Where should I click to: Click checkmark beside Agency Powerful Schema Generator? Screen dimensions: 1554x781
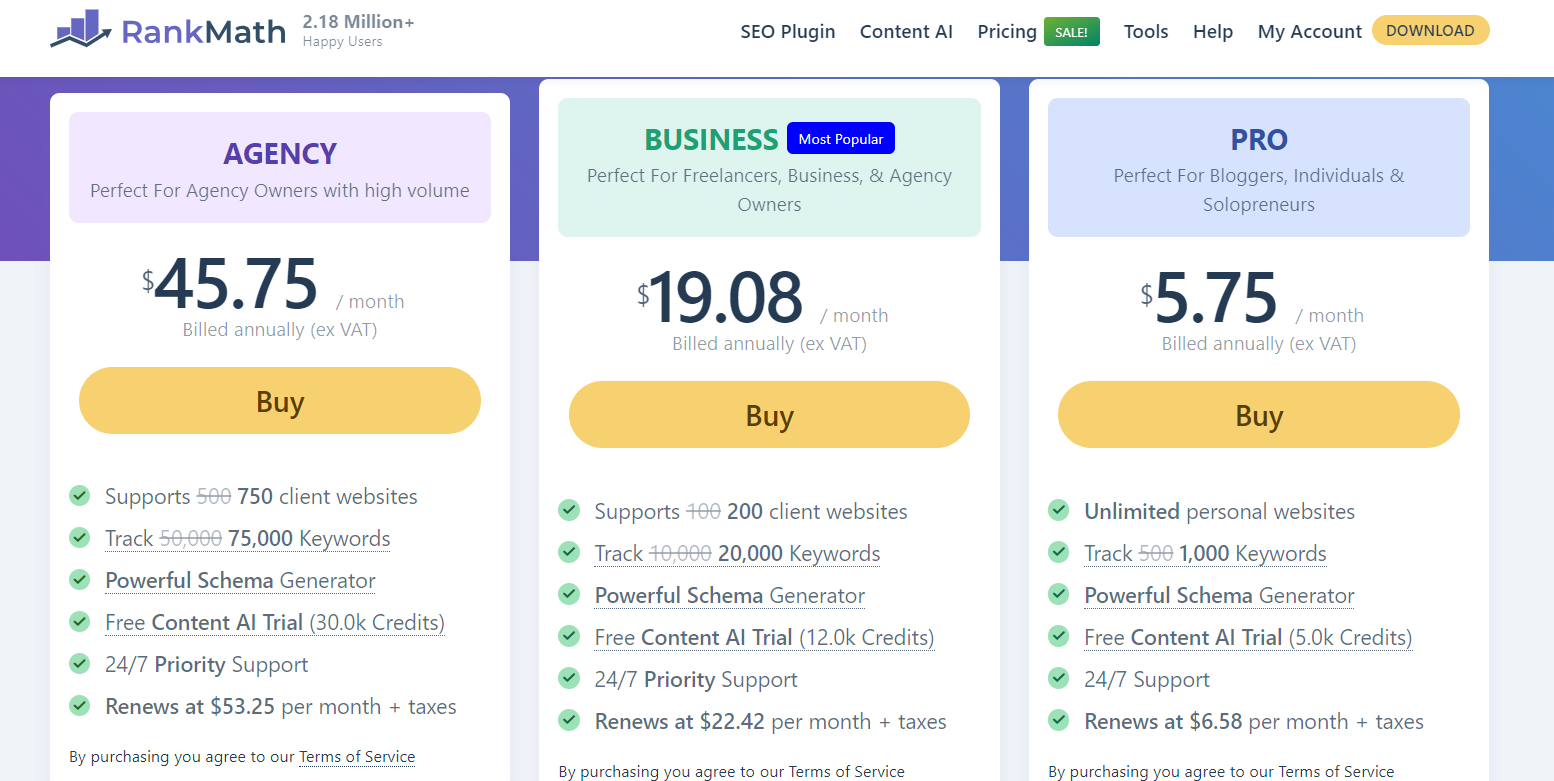pos(80,579)
